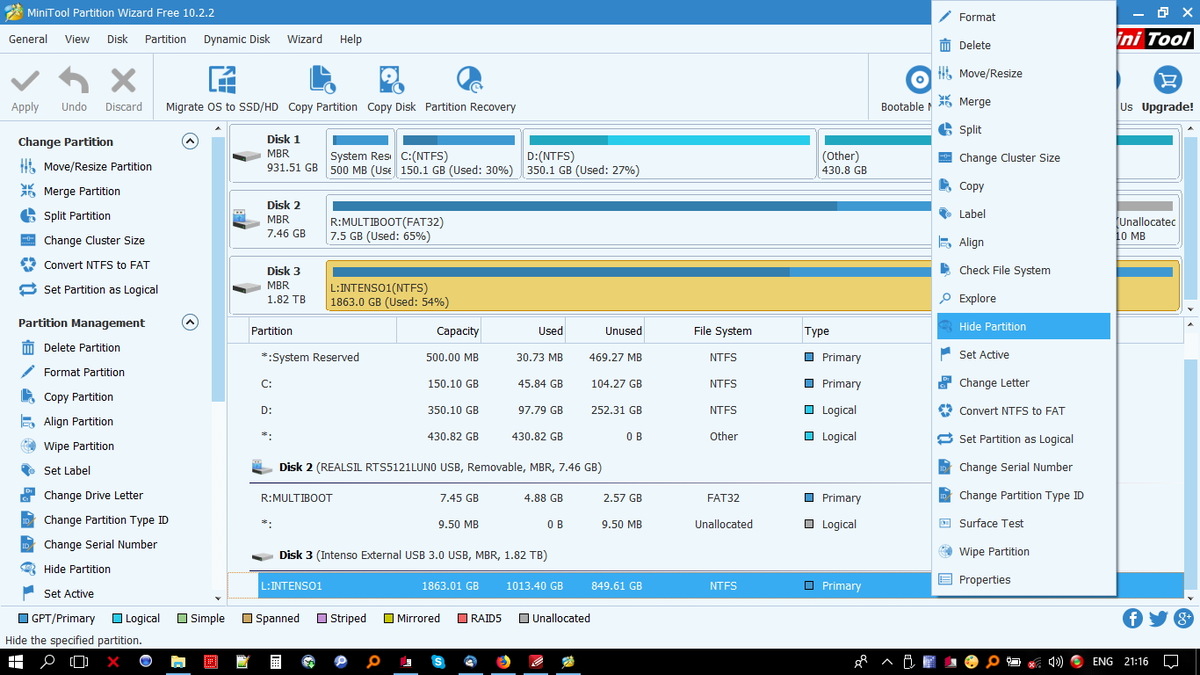The width and height of the screenshot is (1200, 675).
Task: Select the R:MULTIBOOT row in partition list
Action: click(x=580, y=498)
